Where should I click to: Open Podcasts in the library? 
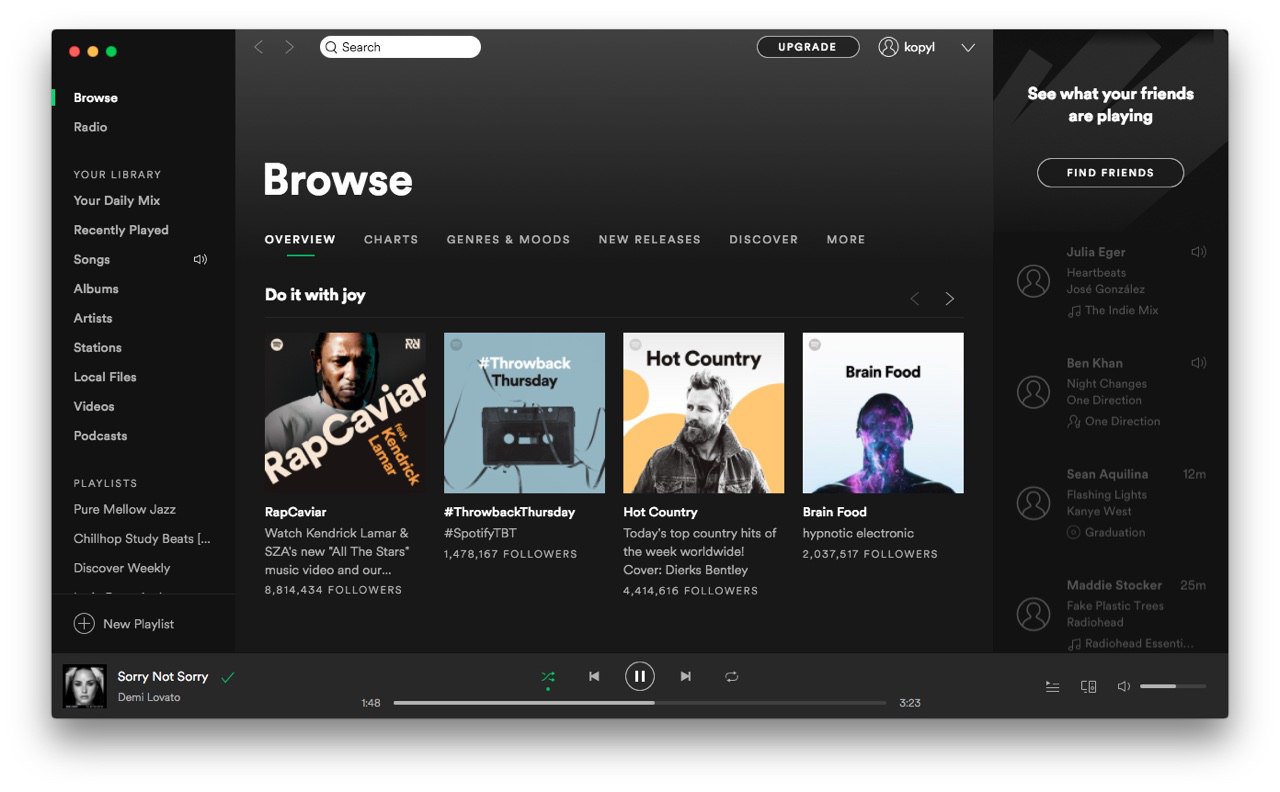pyautogui.click(x=100, y=436)
